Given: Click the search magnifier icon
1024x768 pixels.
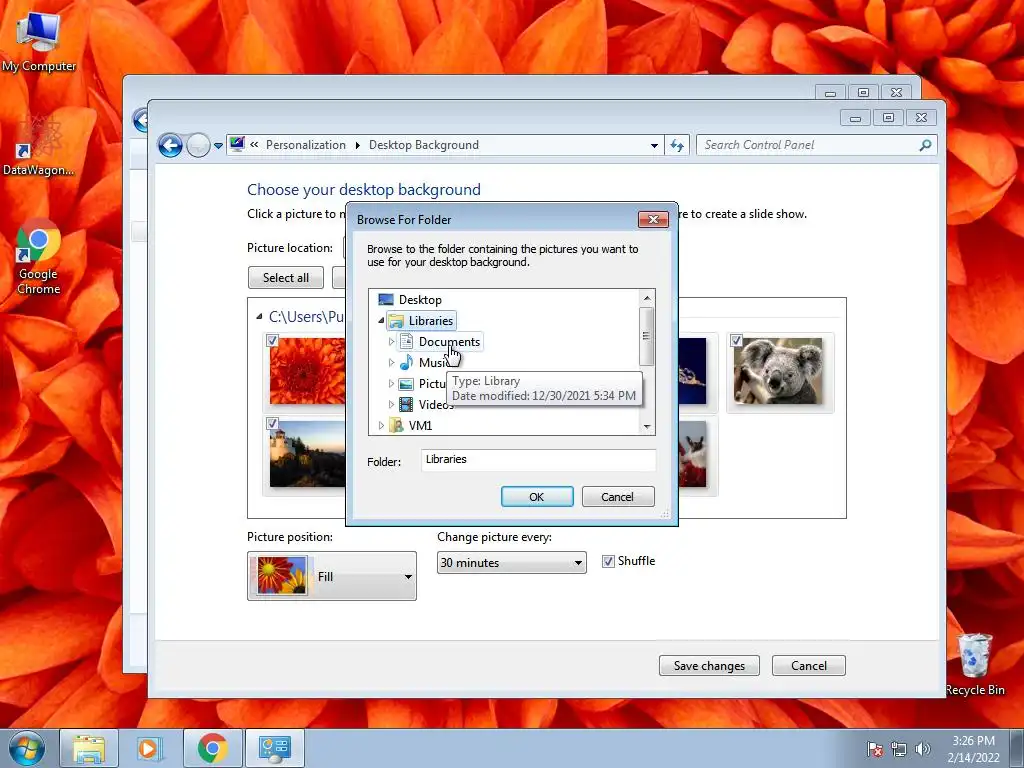Looking at the screenshot, I should [x=925, y=145].
